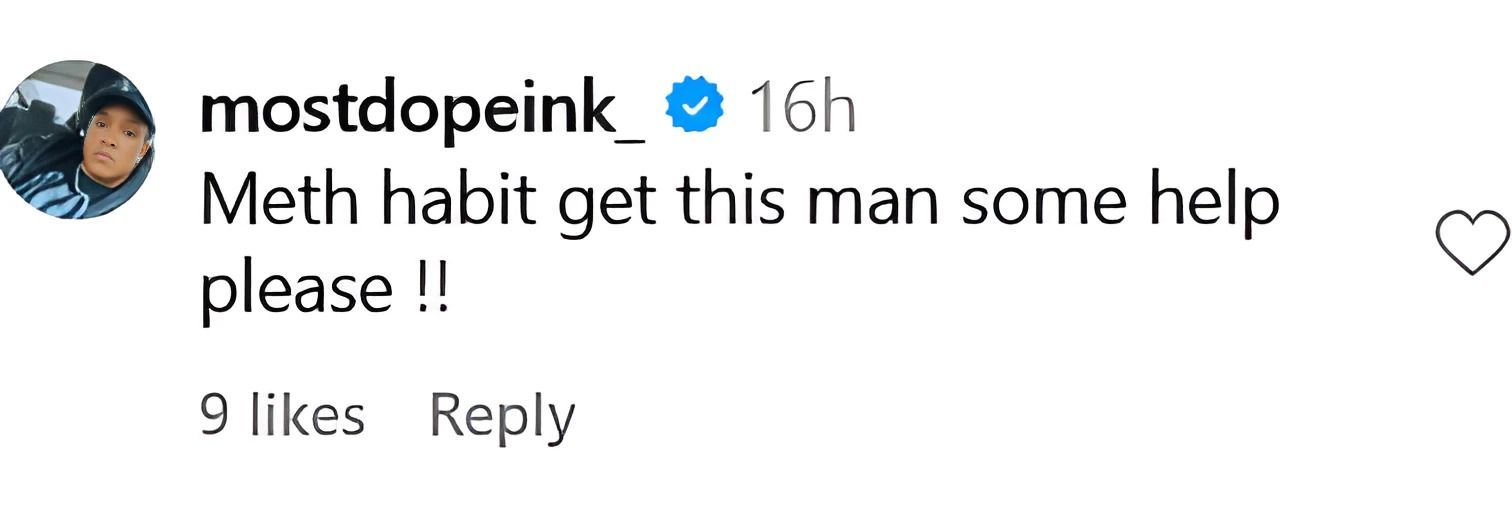Open the comment's posted time "16h"
The image size is (1512, 508).
pyautogui.click(x=802, y=109)
